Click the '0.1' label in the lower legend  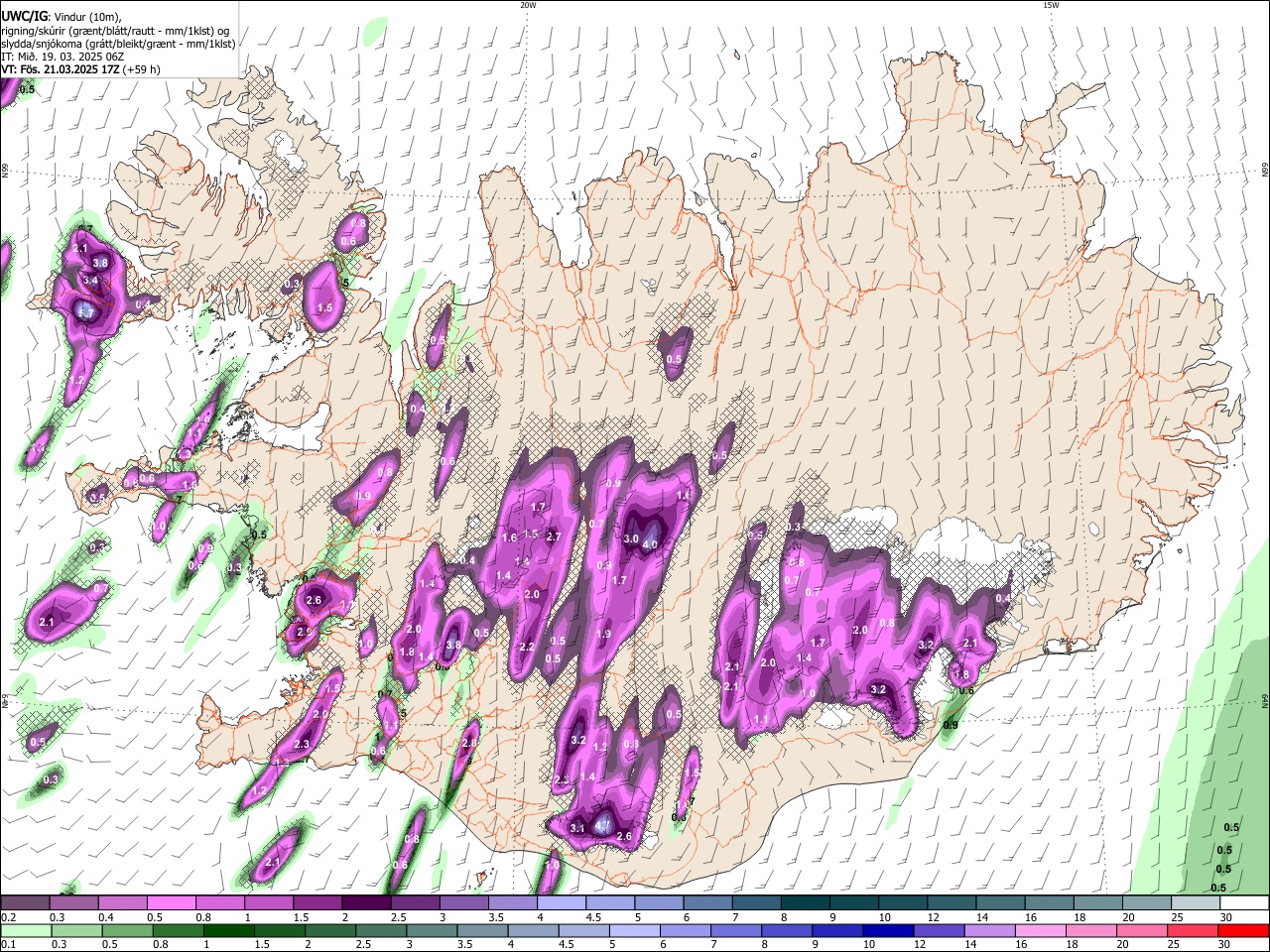pyautogui.click(x=8, y=944)
